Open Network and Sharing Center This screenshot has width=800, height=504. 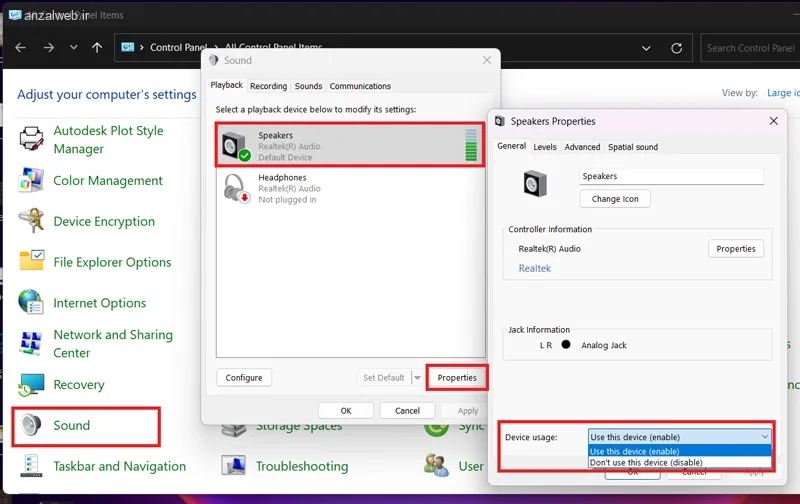tap(112, 344)
